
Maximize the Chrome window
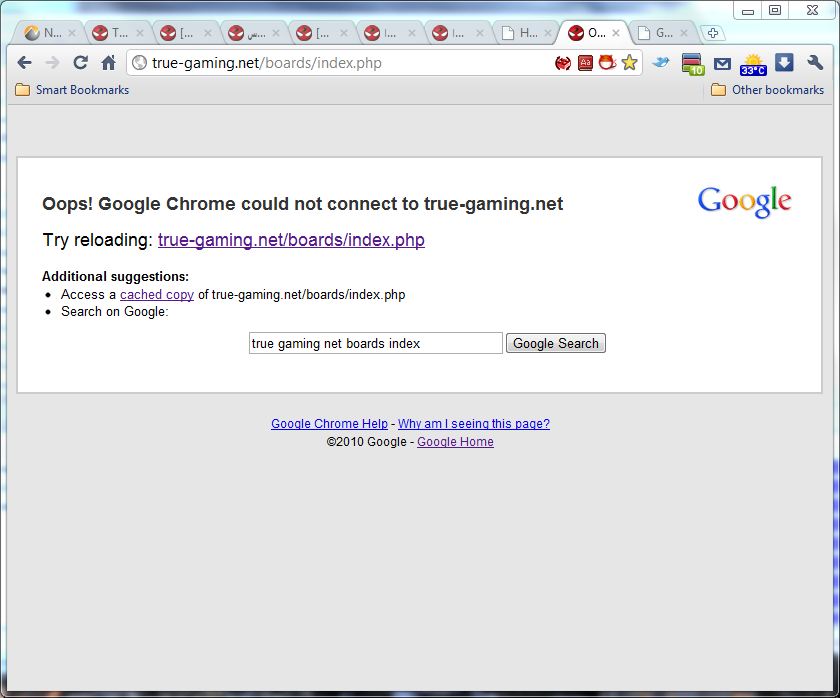tap(775, 10)
